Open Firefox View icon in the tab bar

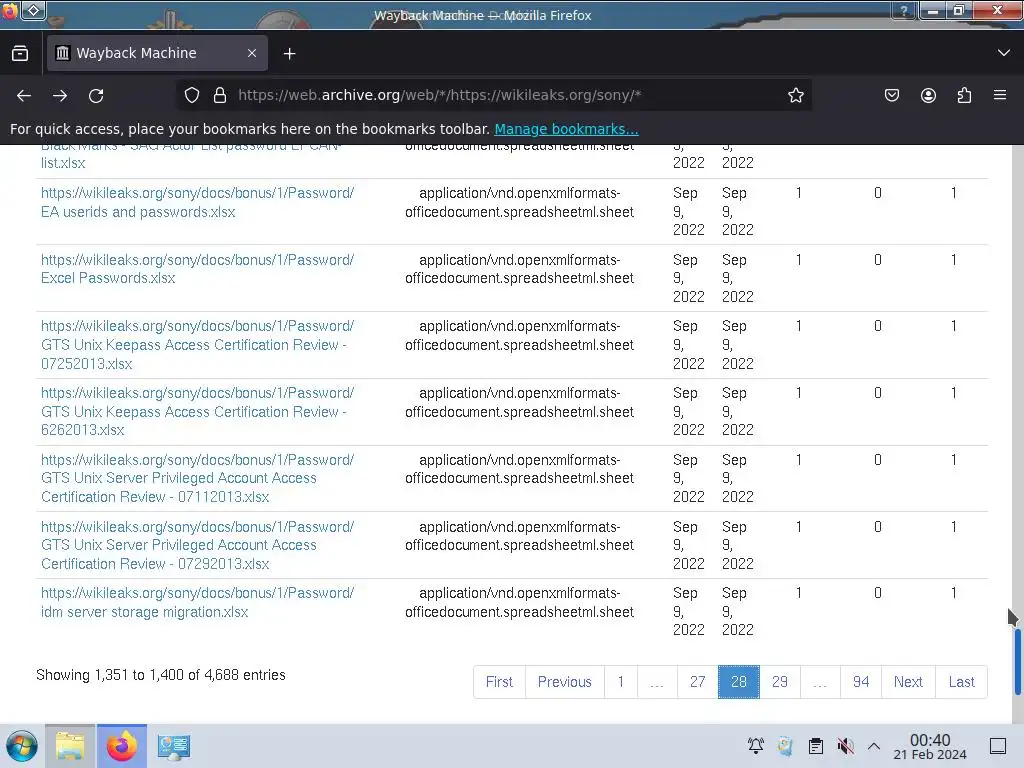tap(20, 53)
